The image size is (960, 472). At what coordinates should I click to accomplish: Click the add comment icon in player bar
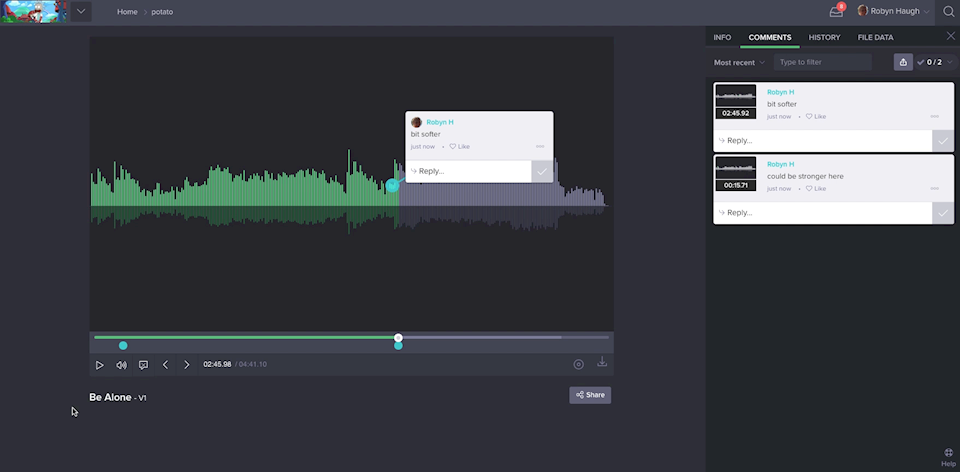click(143, 365)
